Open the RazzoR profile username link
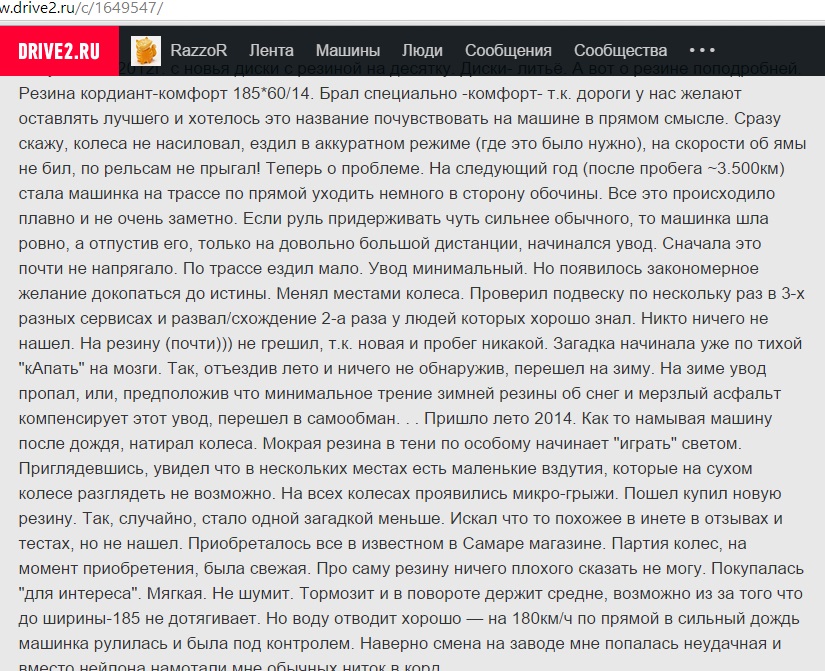The image size is (825, 671). click(x=198, y=50)
